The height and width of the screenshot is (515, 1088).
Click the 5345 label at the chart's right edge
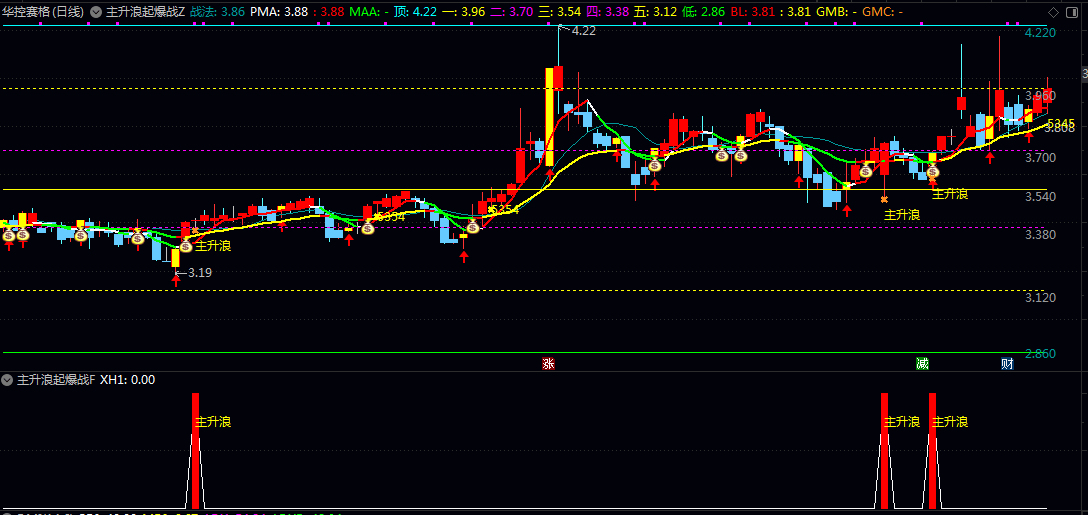click(1060, 124)
